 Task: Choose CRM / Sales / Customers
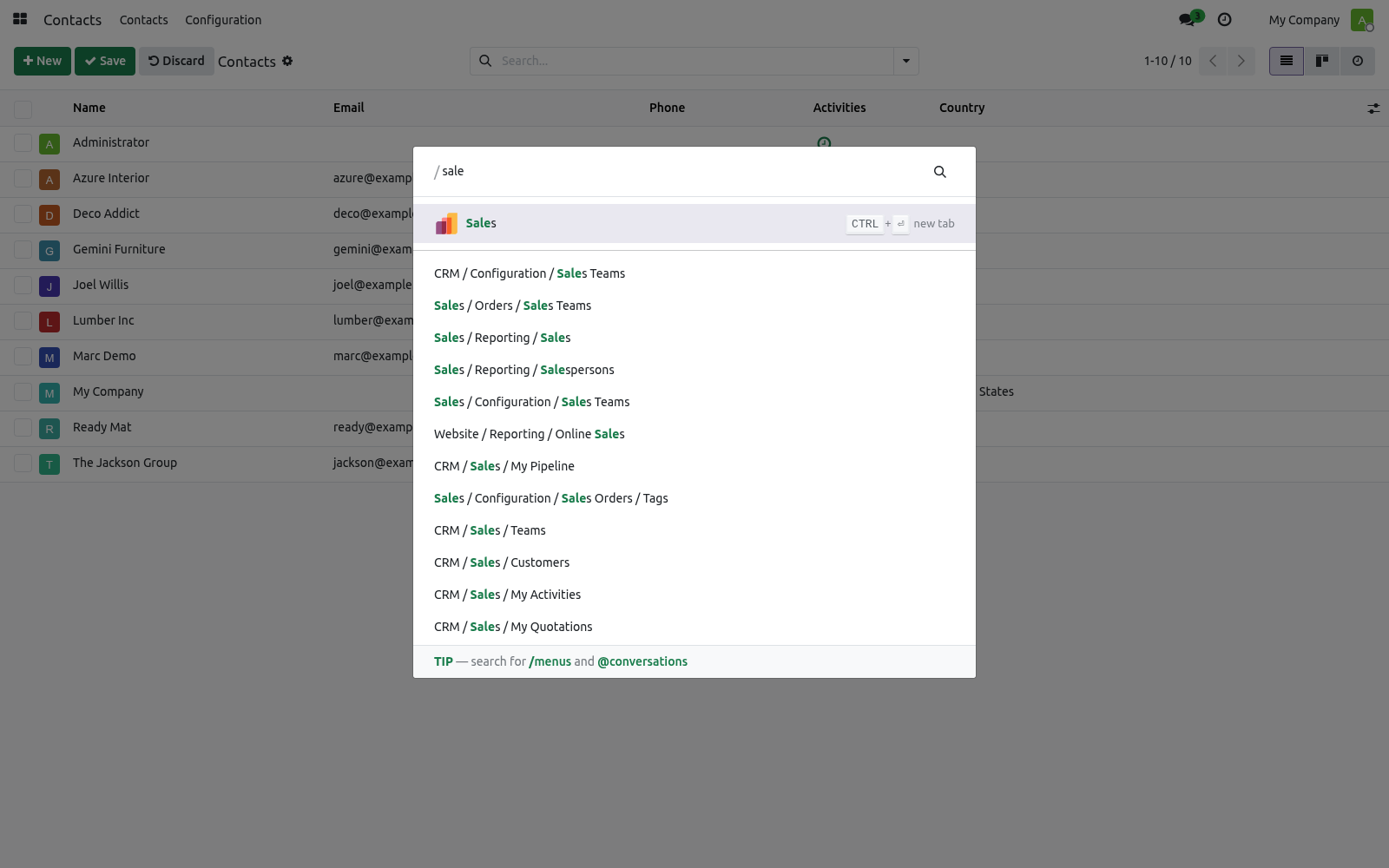[694, 562]
